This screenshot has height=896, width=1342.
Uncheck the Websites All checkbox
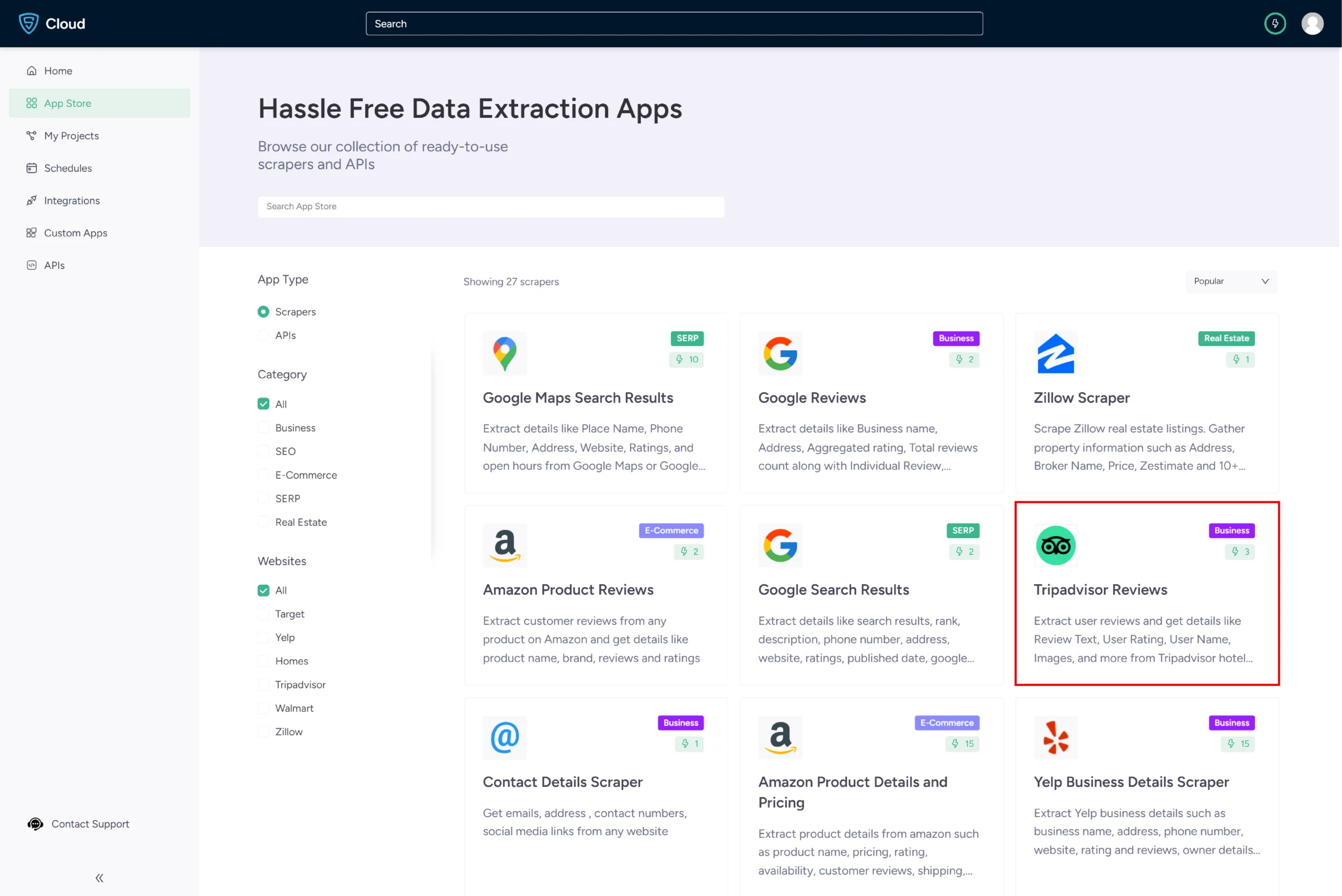(x=263, y=590)
